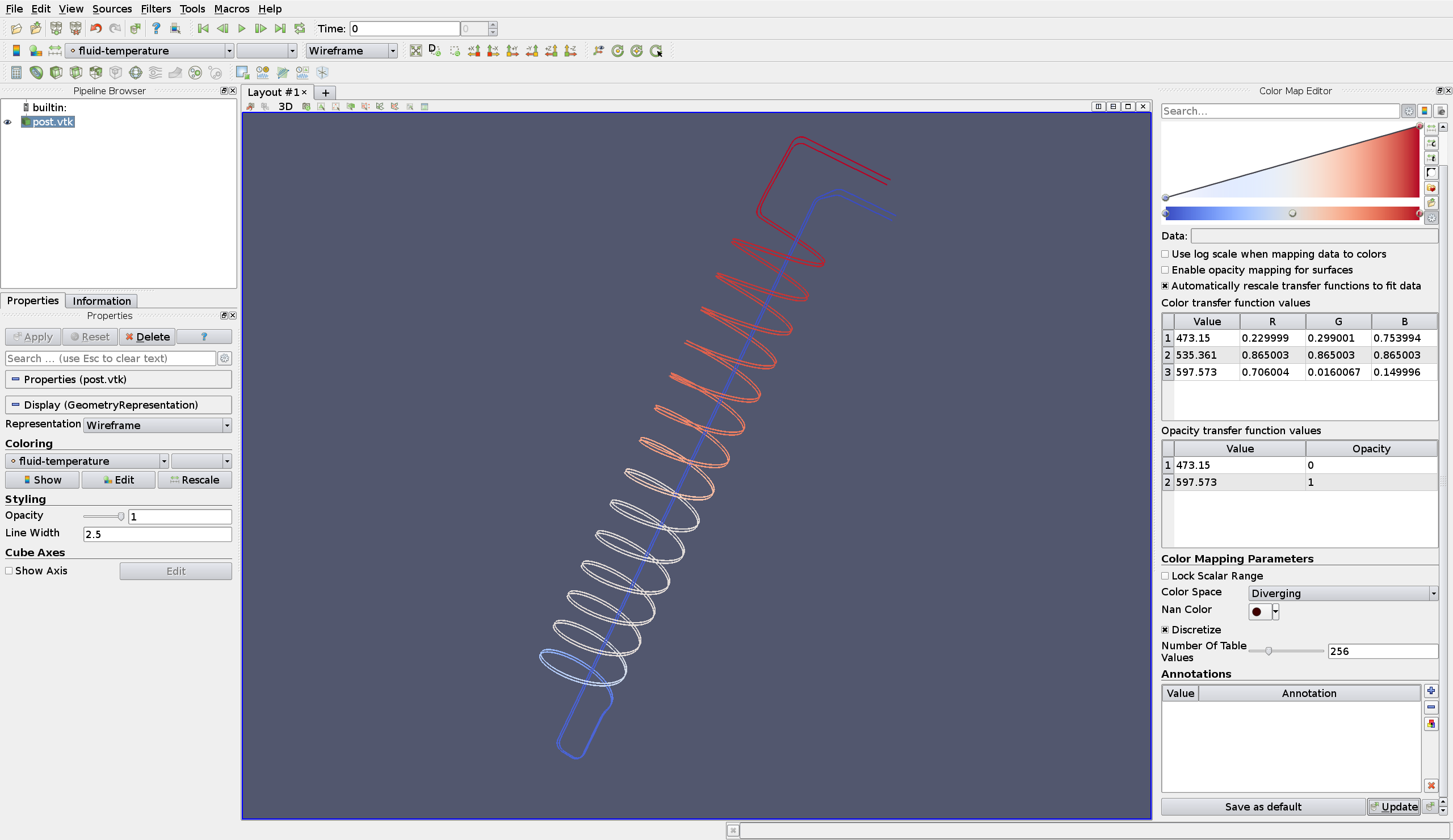Screen dimensions: 1453x840
Task: Click the Contour filter icon
Action: (x=36, y=73)
